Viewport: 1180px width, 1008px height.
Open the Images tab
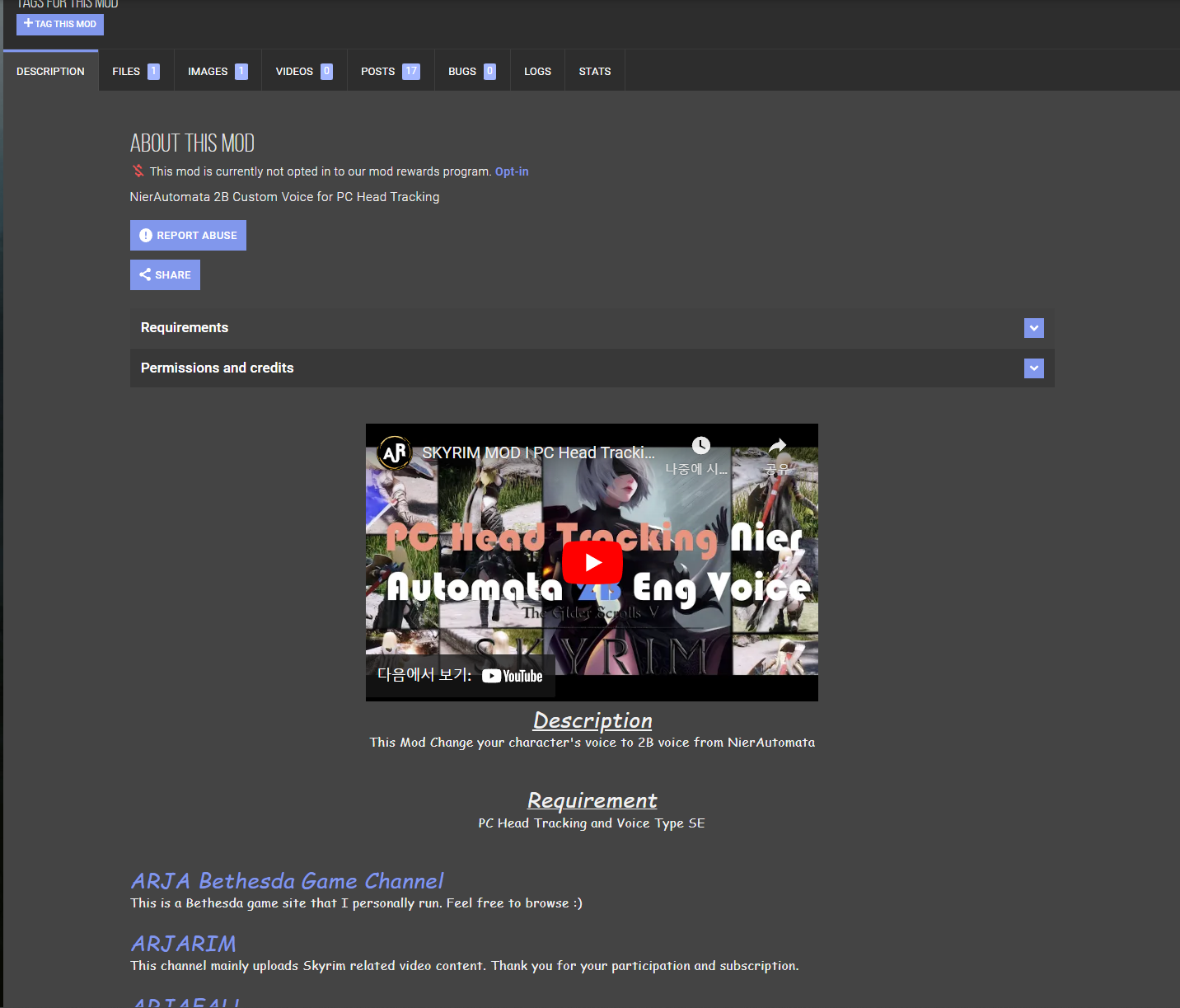pyautogui.click(x=218, y=72)
